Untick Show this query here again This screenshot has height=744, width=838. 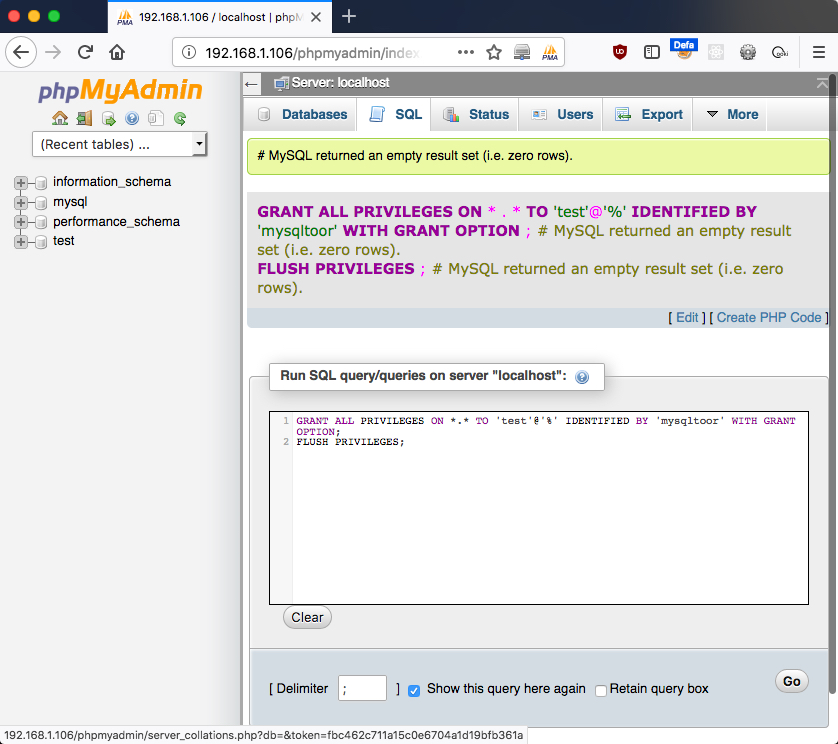click(x=414, y=691)
